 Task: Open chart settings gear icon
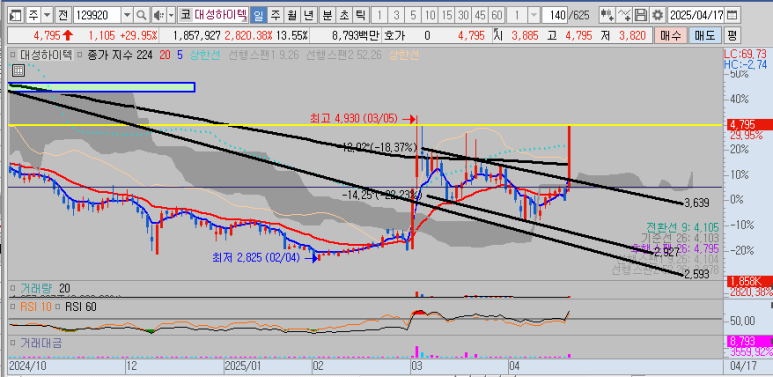coord(657,16)
